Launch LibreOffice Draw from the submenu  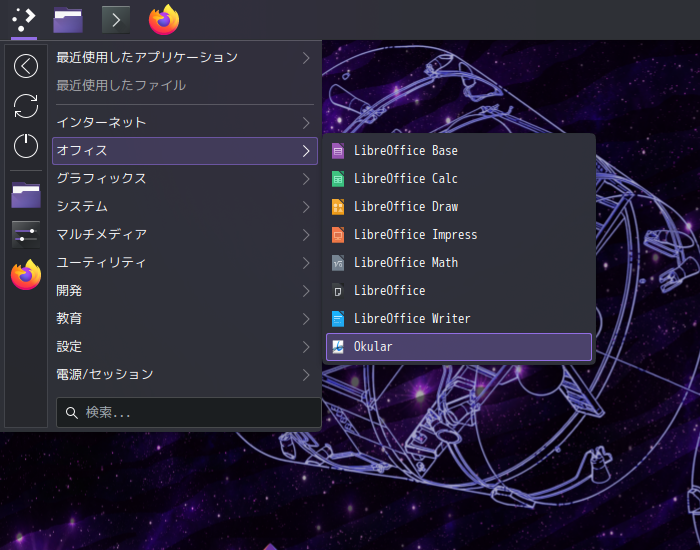[459, 207]
